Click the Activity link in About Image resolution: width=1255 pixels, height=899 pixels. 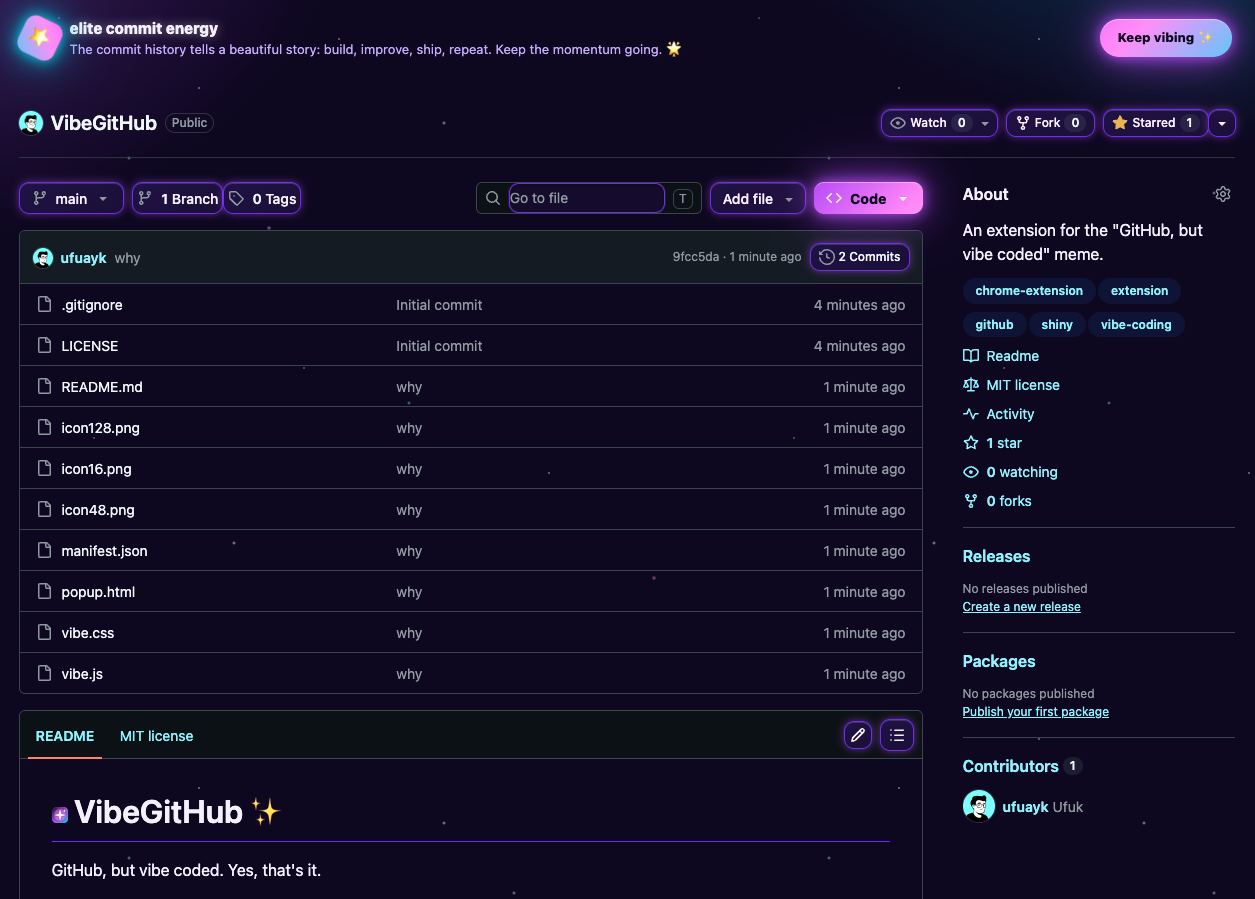click(x=1010, y=414)
